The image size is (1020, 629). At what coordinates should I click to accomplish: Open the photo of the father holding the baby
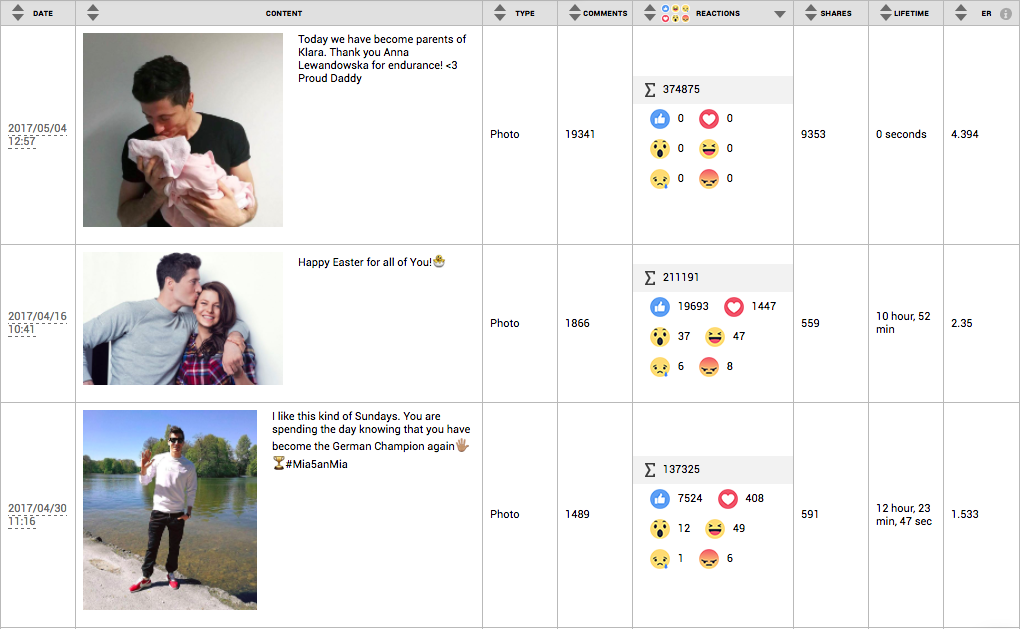point(183,130)
